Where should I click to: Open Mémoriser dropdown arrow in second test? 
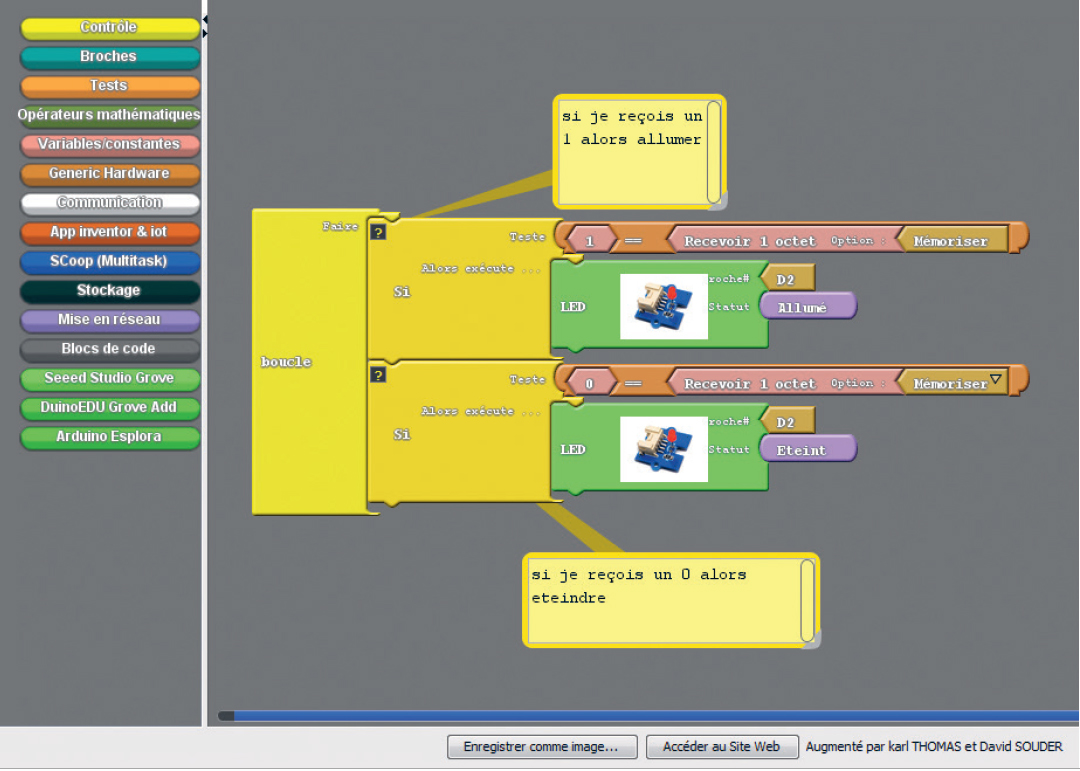[995, 379]
